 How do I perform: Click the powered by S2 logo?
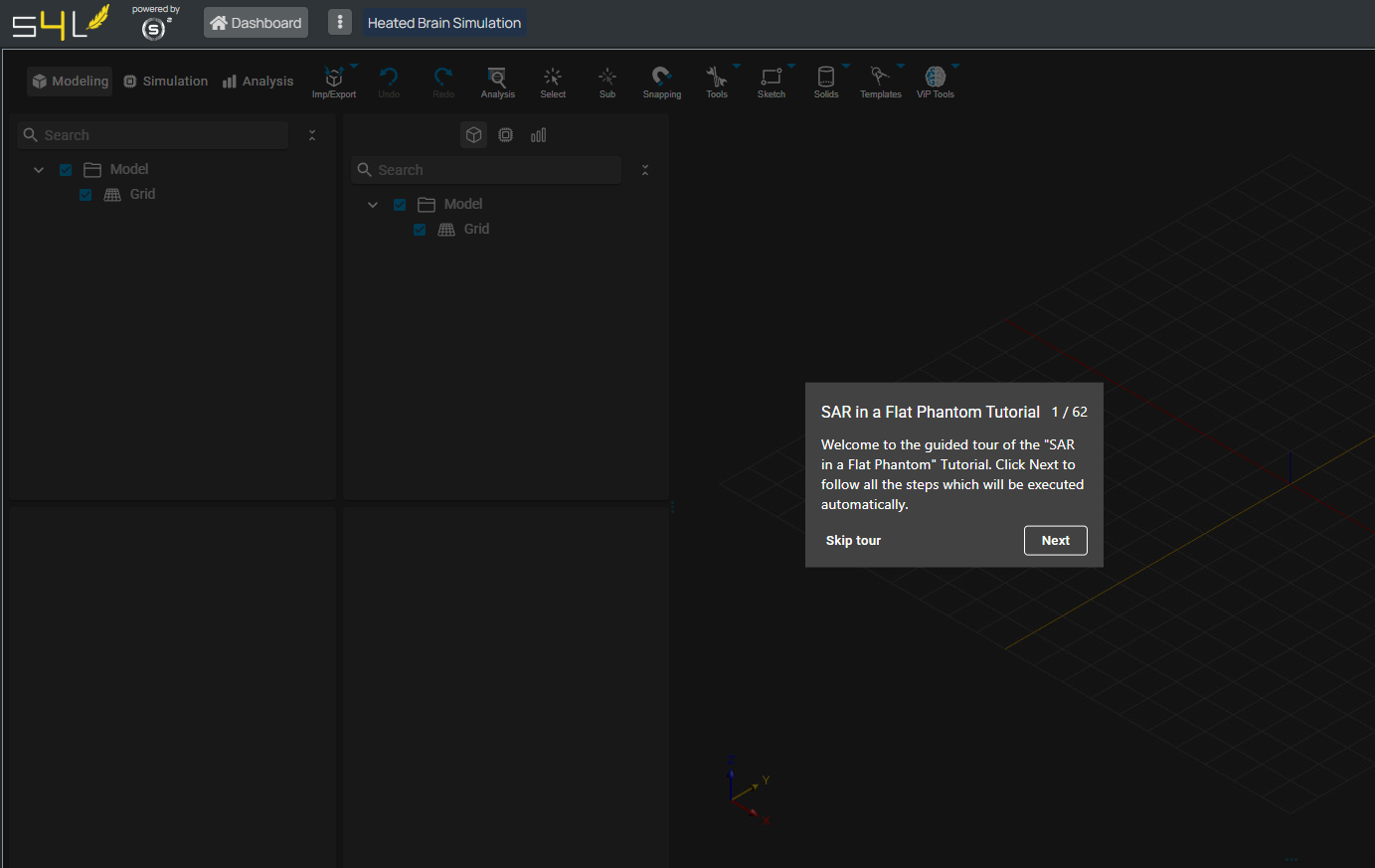coord(156,23)
